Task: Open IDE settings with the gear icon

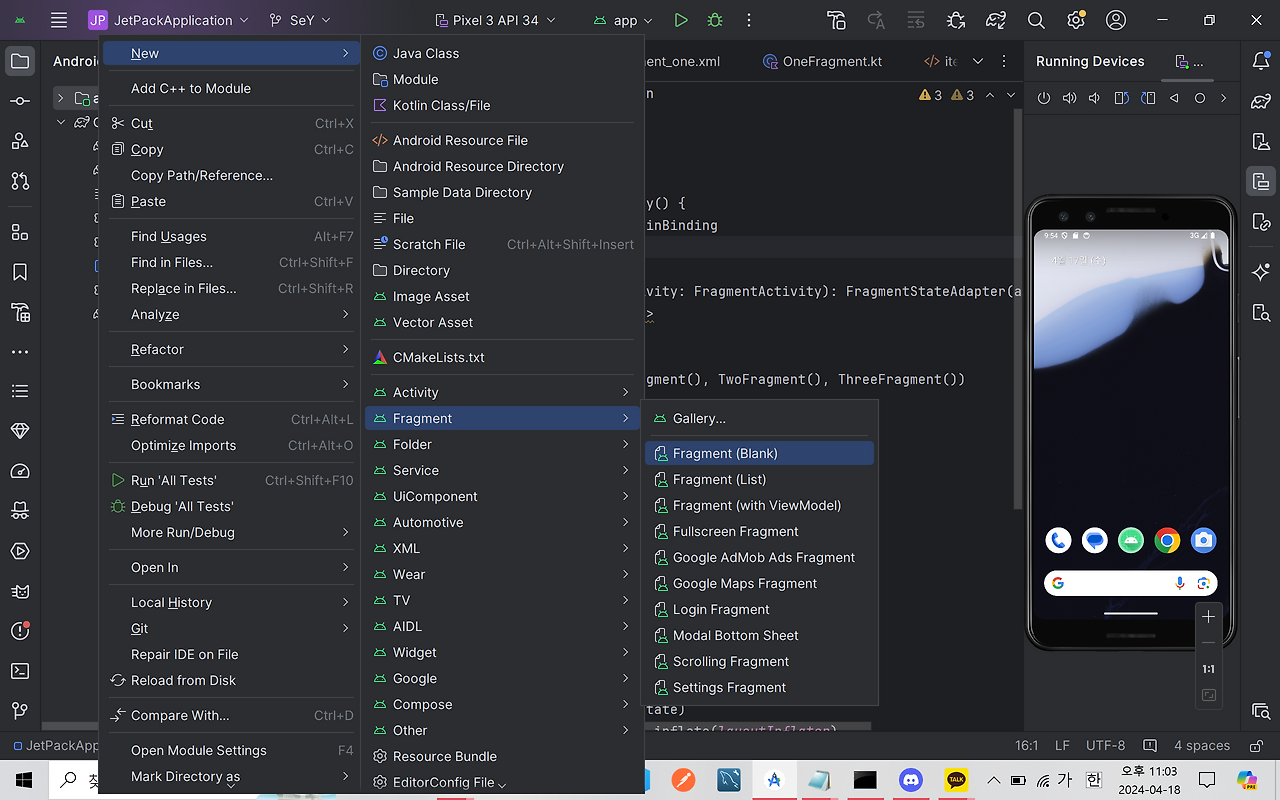Action: pos(1076,20)
